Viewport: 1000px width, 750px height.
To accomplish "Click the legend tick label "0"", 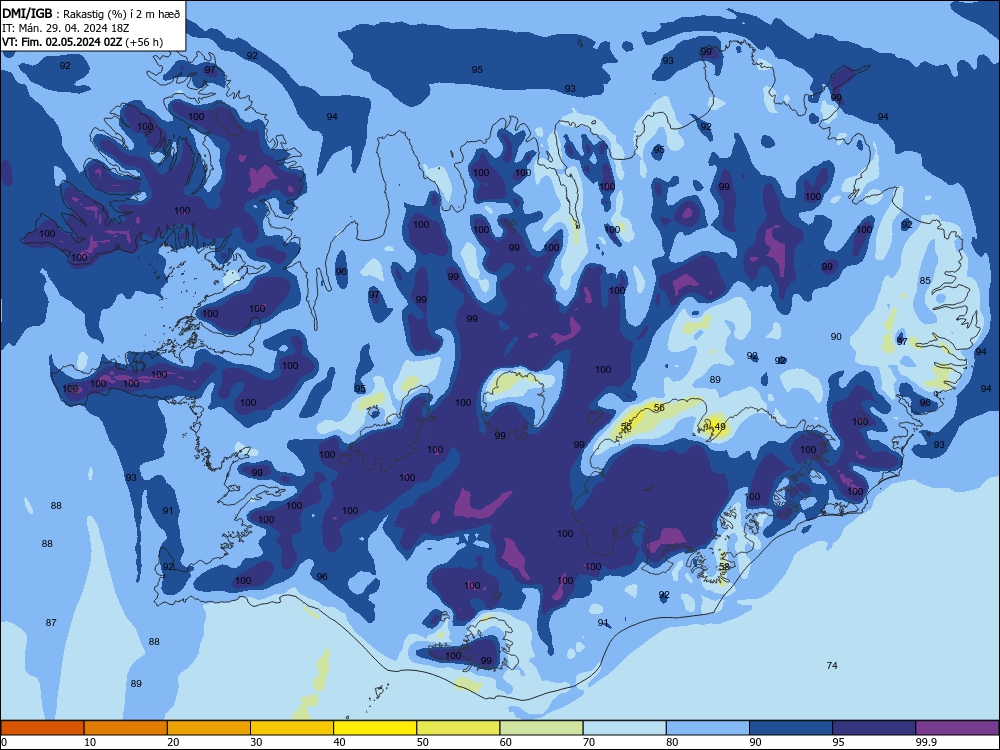I will tap(4, 742).
